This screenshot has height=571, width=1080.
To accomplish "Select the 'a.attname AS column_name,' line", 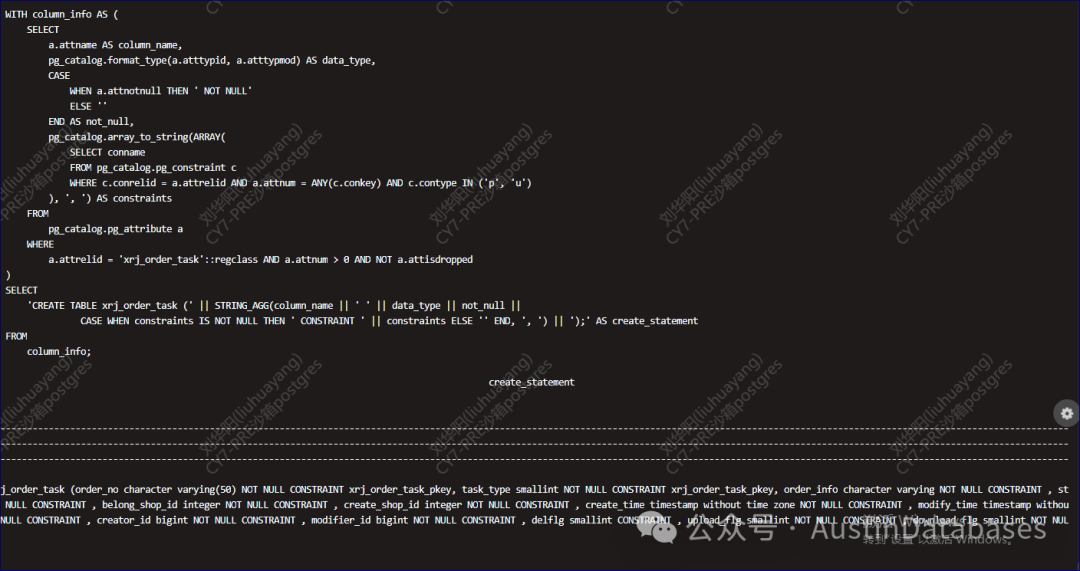I will coord(115,45).
